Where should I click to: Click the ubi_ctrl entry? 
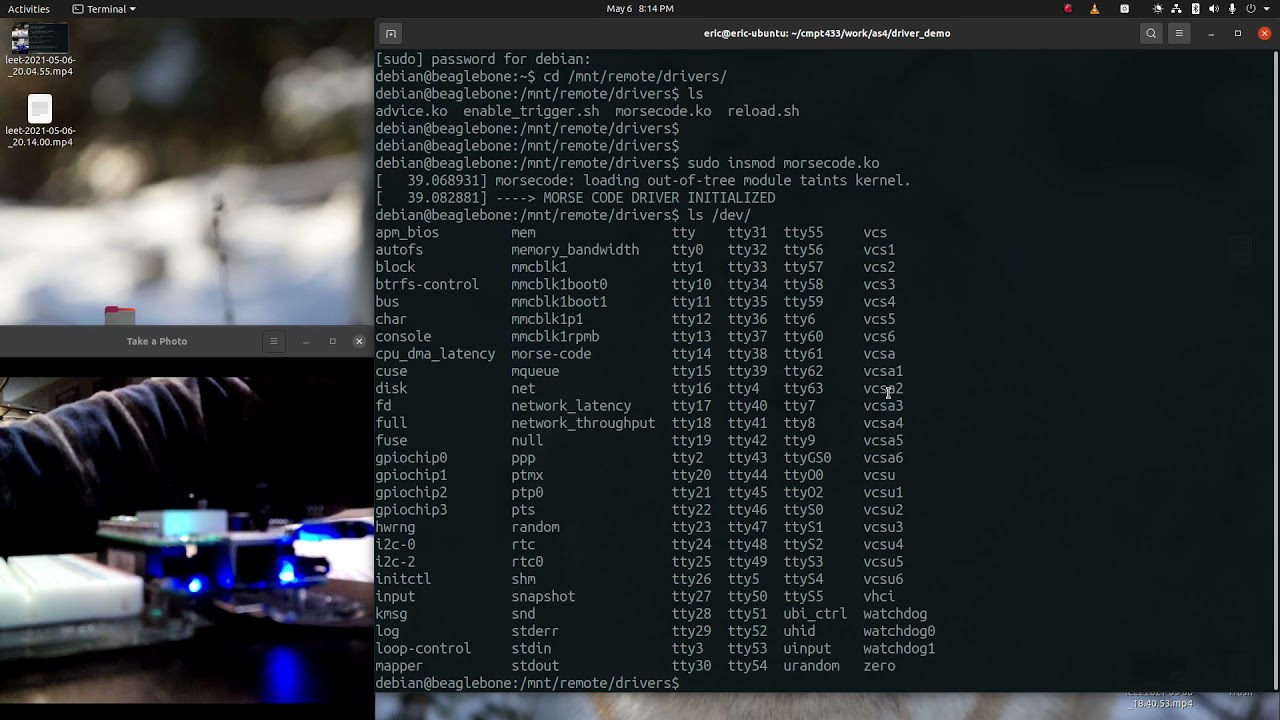(x=815, y=614)
